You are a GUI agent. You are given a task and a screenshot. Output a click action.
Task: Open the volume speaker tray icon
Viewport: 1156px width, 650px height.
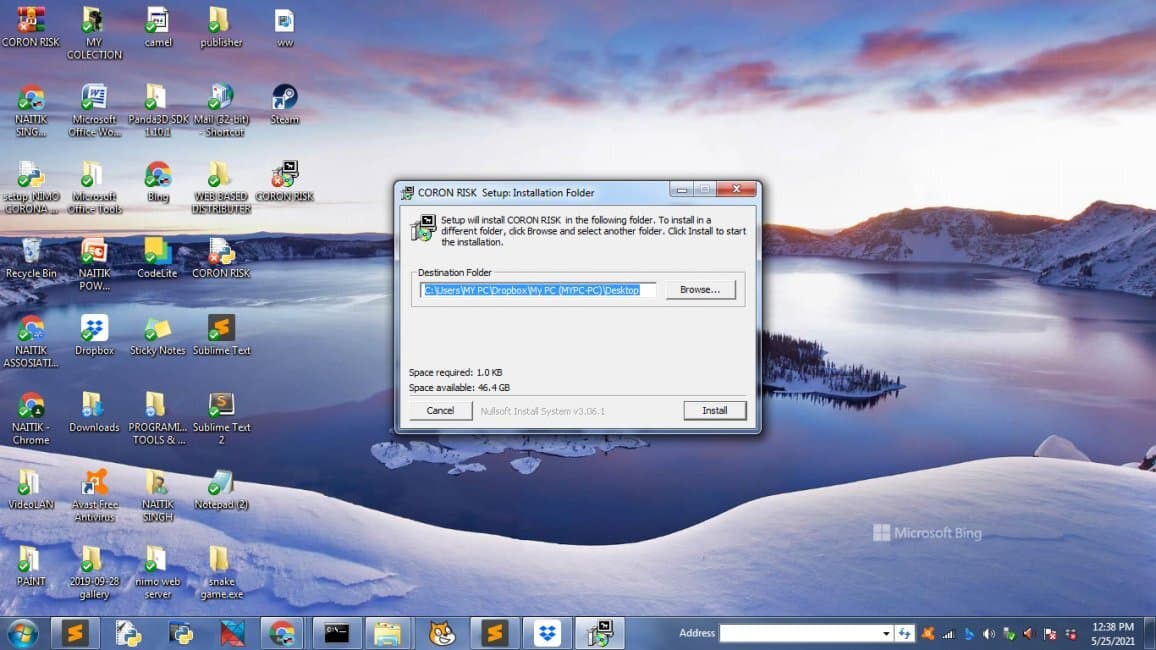click(x=989, y=634)
